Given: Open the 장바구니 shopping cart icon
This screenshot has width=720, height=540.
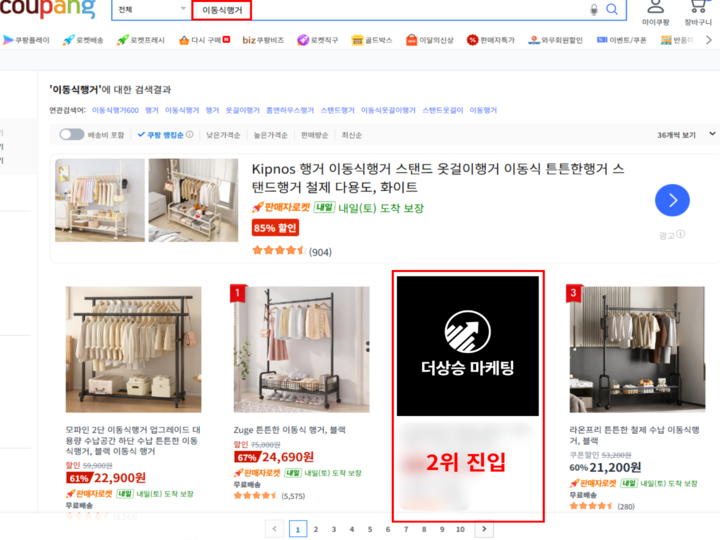Looking at the screenshot, I should pyautogui.click(x=698, y=10).
